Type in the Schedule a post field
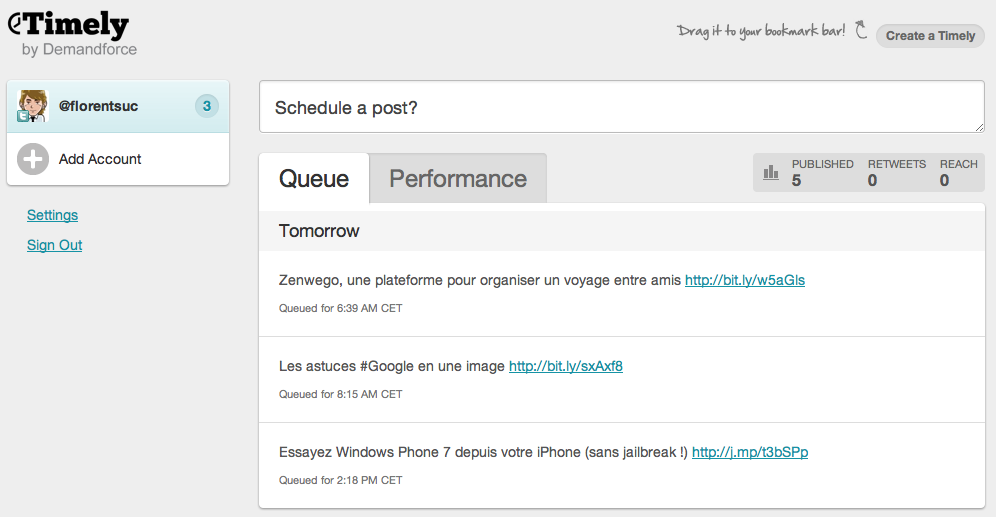 pyautogui.click(x=621, y=107)
